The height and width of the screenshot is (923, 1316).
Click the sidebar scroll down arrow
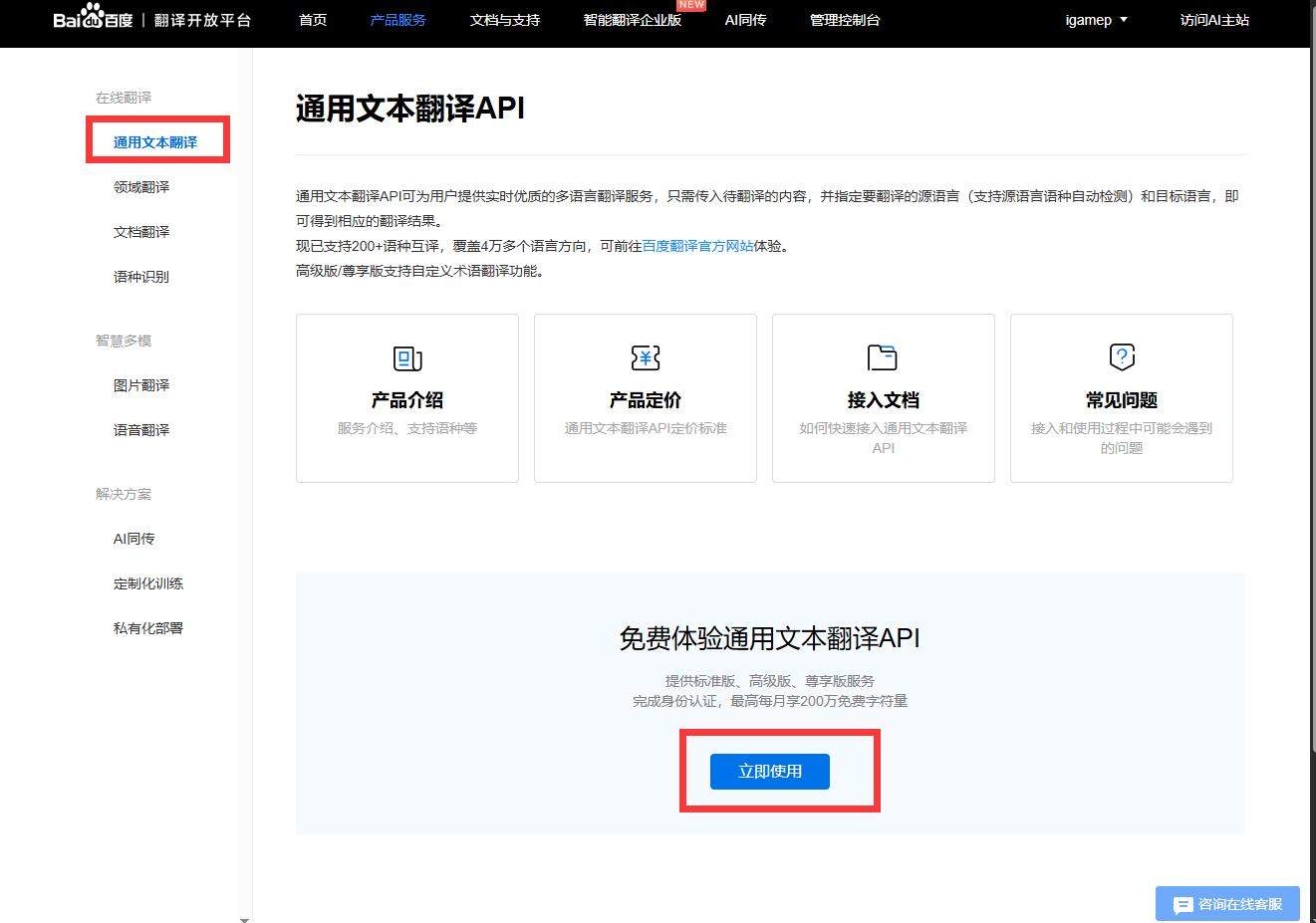point(245,918)
